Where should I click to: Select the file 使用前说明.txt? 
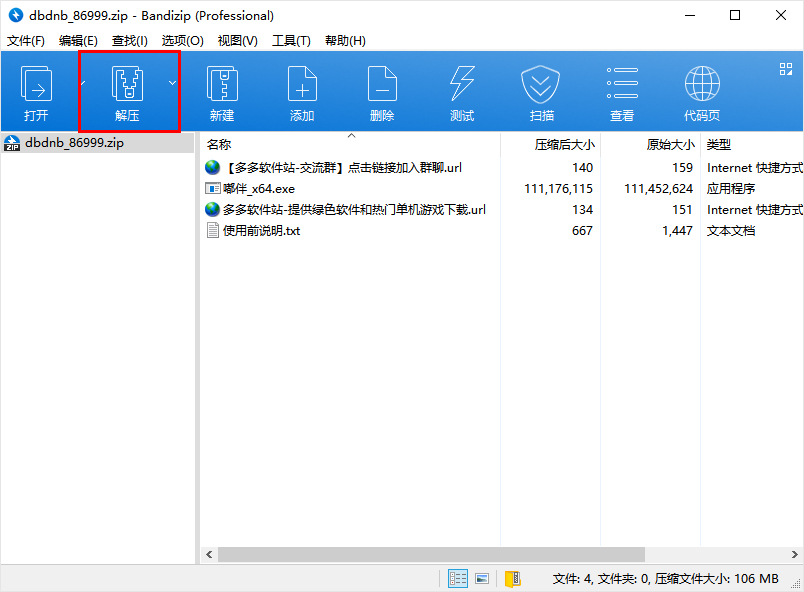coord(262,231)
